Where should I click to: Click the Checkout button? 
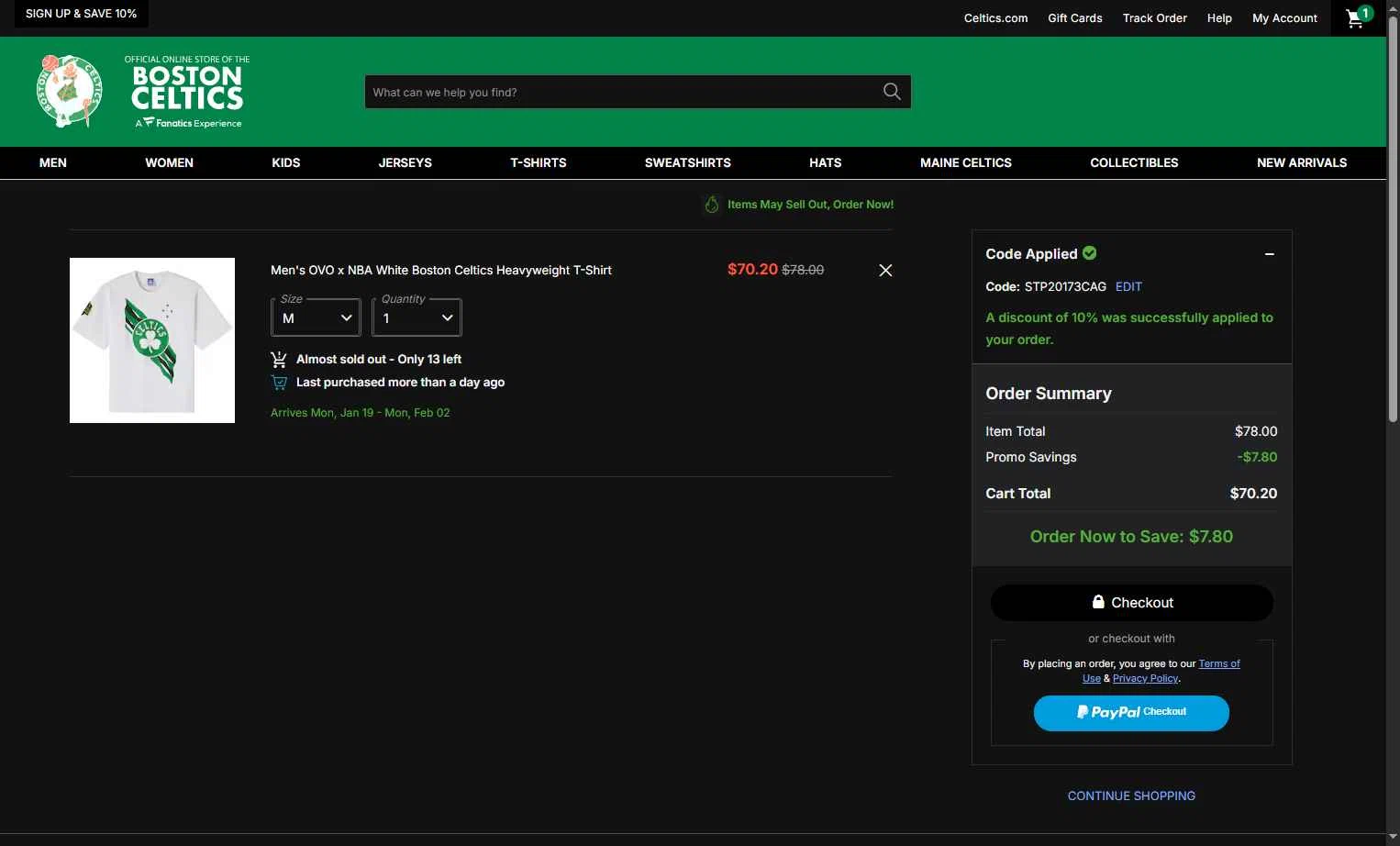pyautogui.click(x=1132, y=603)
